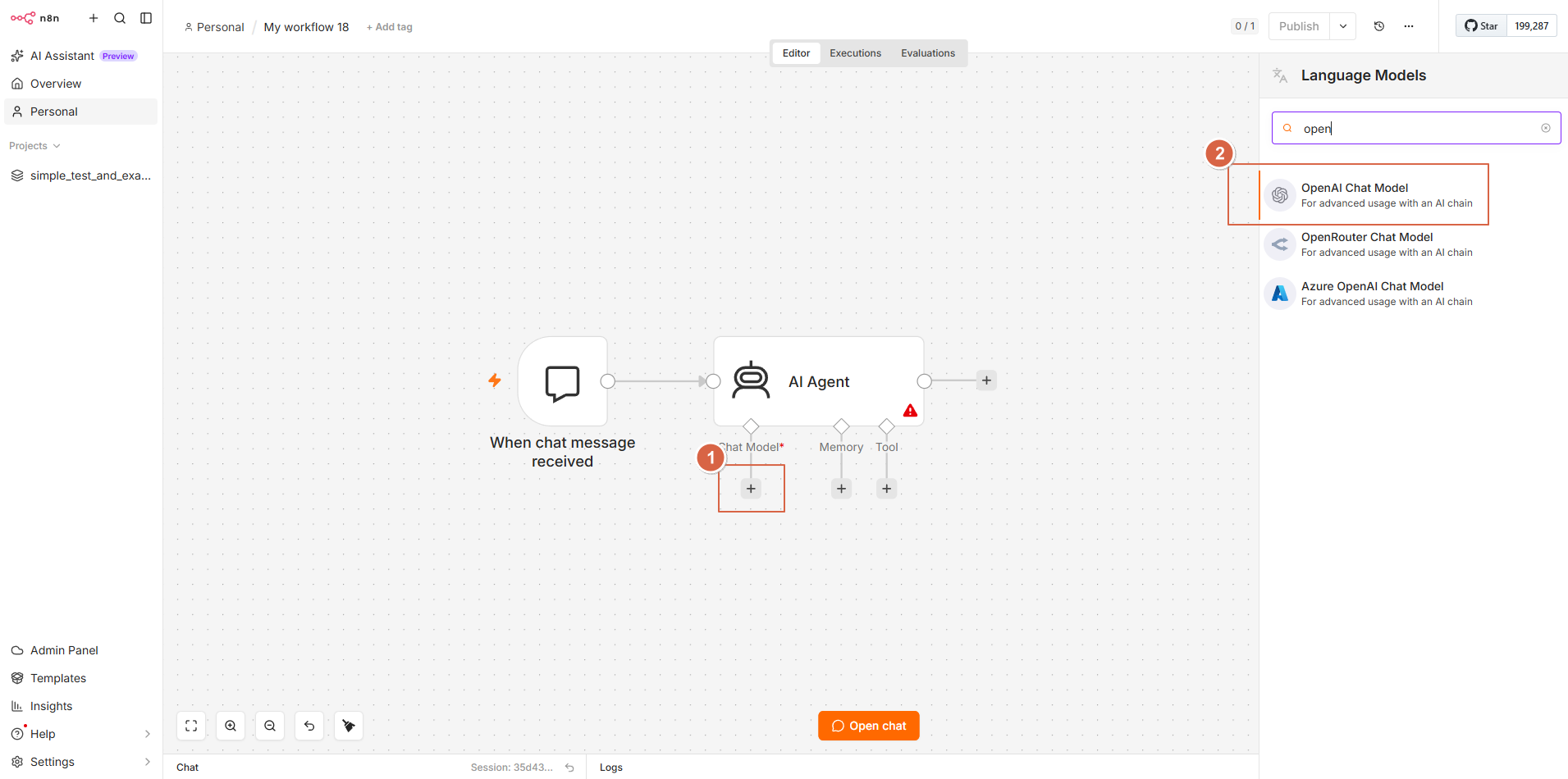Click the AI Agent warning icon

(x=910, y=411)
